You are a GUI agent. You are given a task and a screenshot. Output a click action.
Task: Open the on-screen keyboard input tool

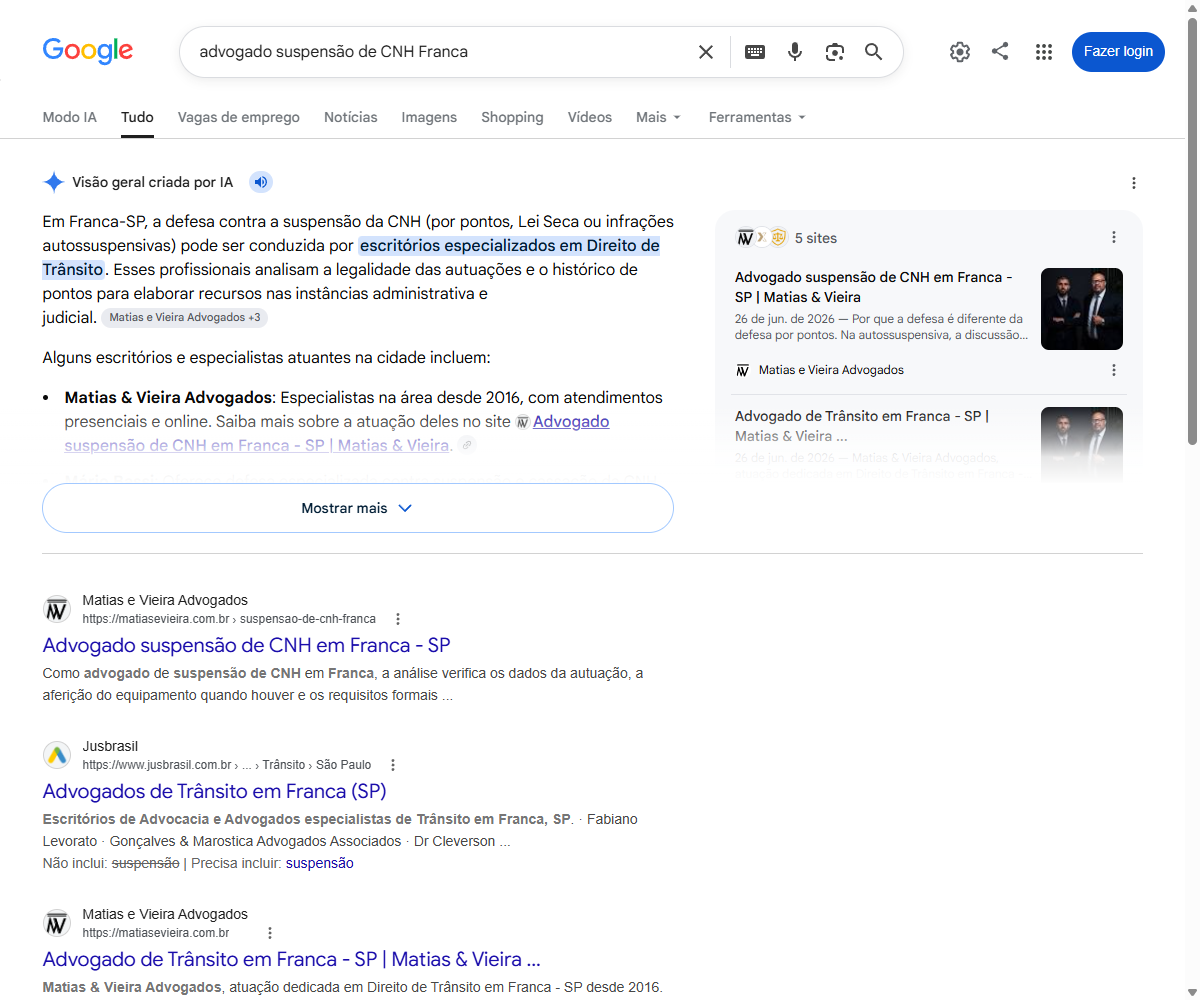click(755, 52)
